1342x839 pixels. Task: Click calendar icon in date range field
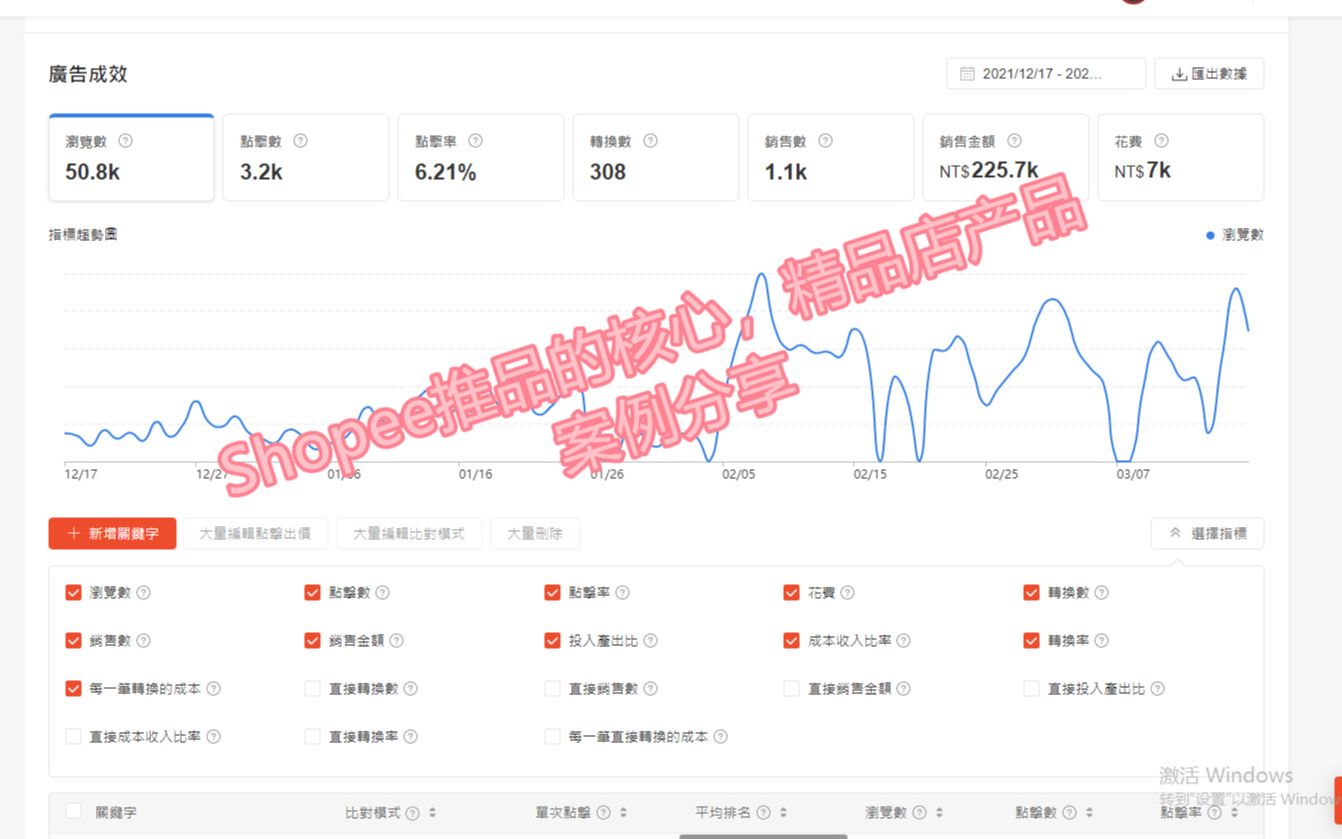(967, 74)
